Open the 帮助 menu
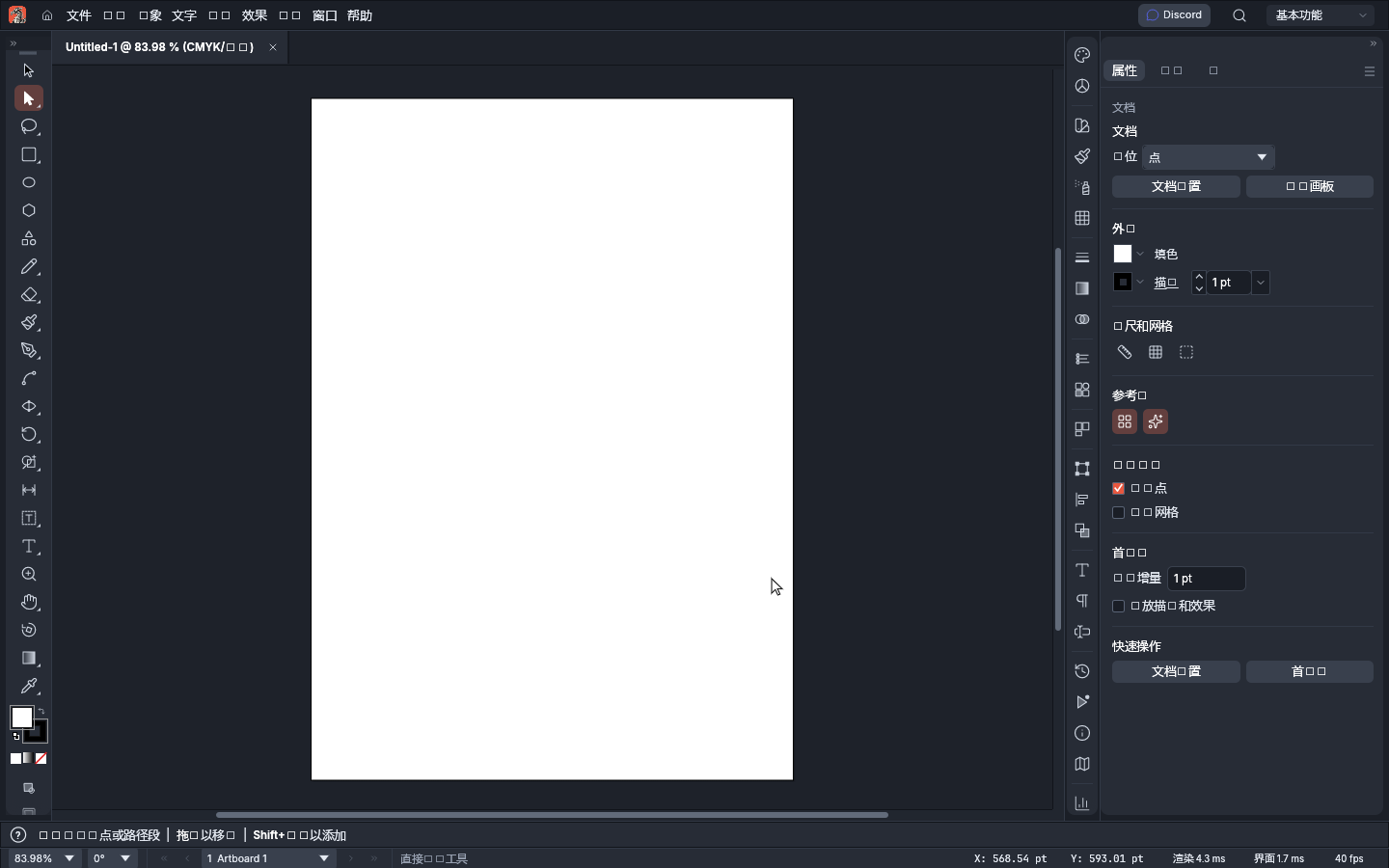 (360, 15)
